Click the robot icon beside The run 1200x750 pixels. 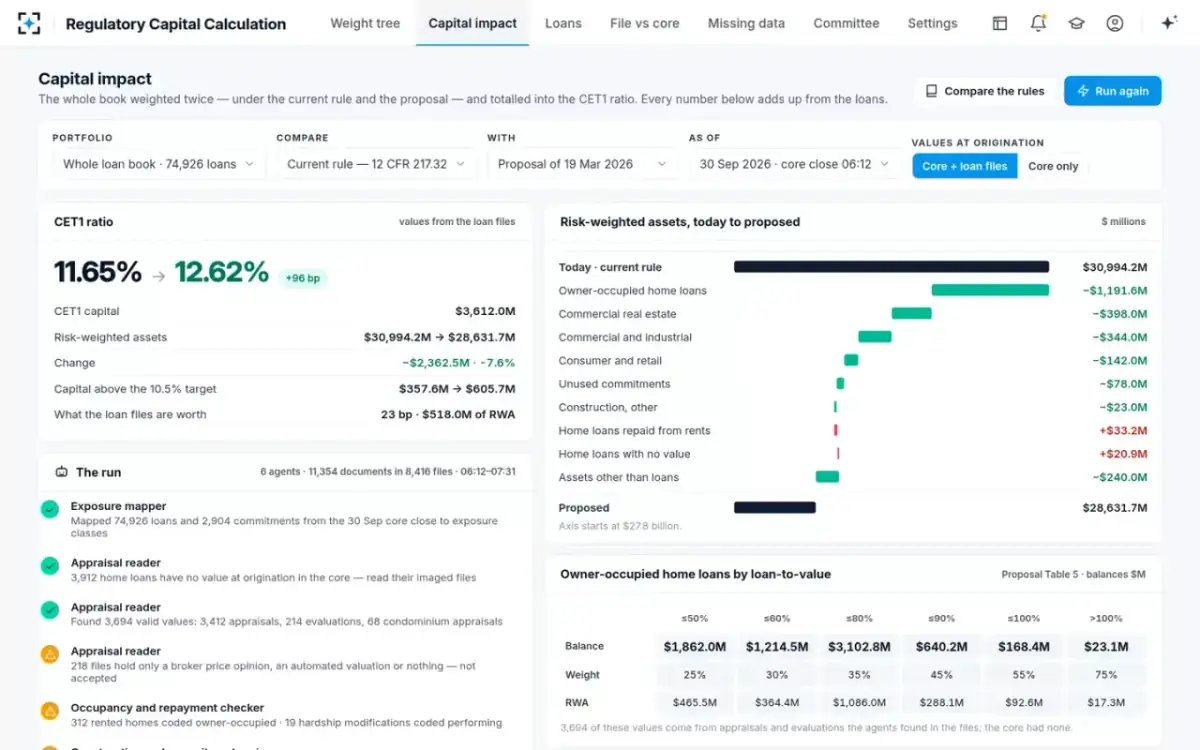pyautogui.click(x=61, y=472)
